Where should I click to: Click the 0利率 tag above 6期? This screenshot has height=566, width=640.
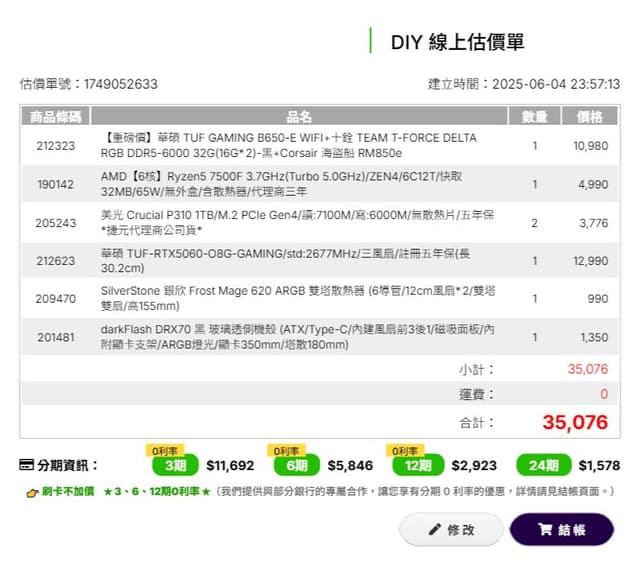coord(286,451)
